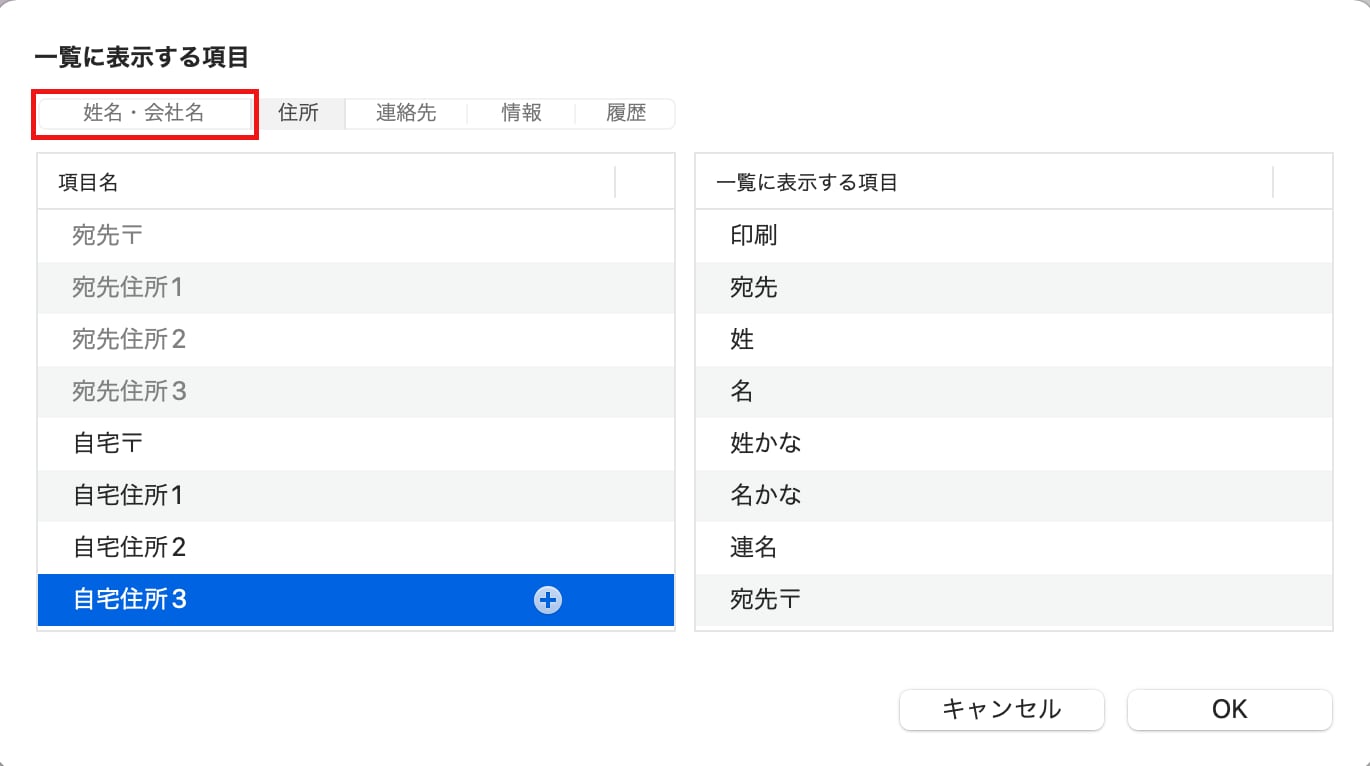Screen dimensions: 1370x766
Task: Select the 情報 tab
Action: (521, 113)
